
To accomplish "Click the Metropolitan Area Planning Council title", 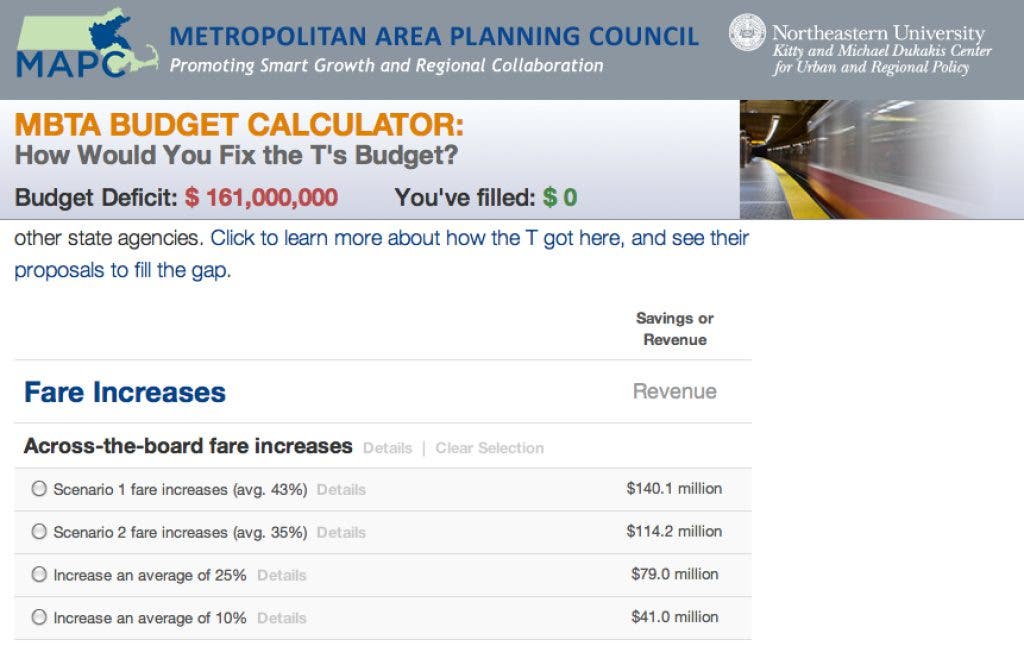I will pos(434,37).
